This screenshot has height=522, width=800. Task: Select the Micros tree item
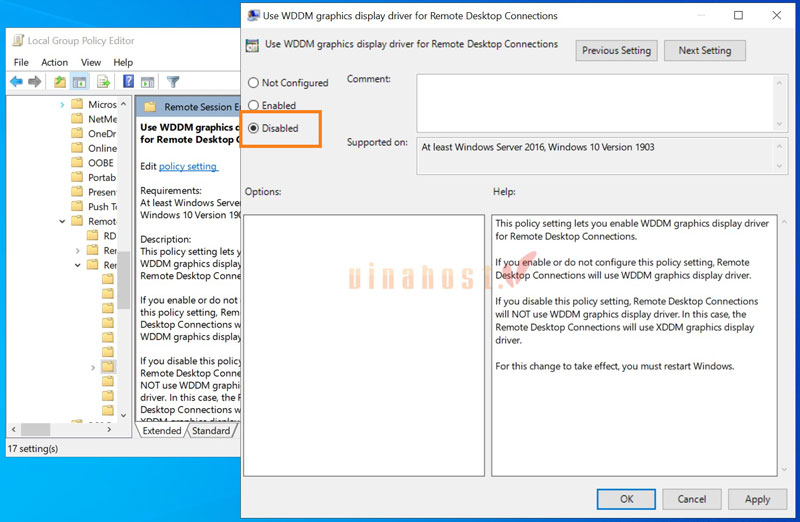pos(102,104)
